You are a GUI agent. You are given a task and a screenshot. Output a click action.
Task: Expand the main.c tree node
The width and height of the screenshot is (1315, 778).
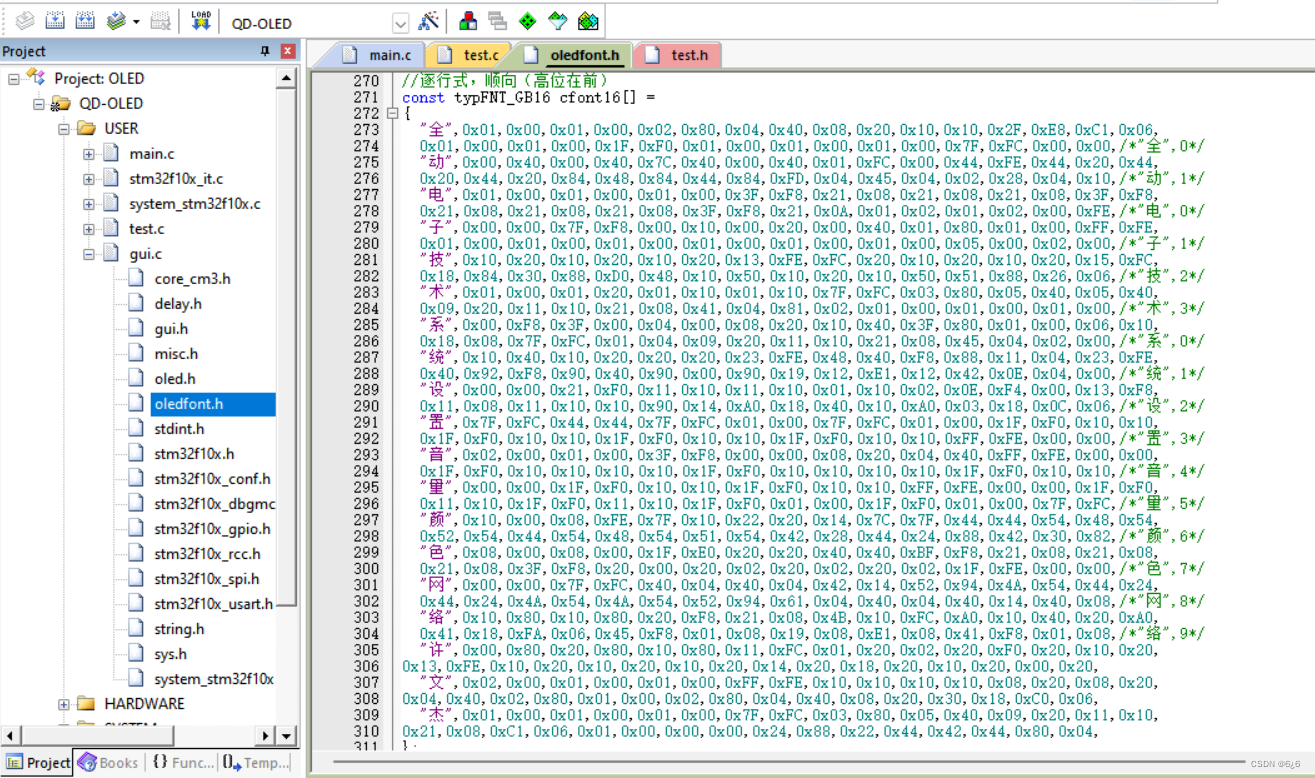89,153
